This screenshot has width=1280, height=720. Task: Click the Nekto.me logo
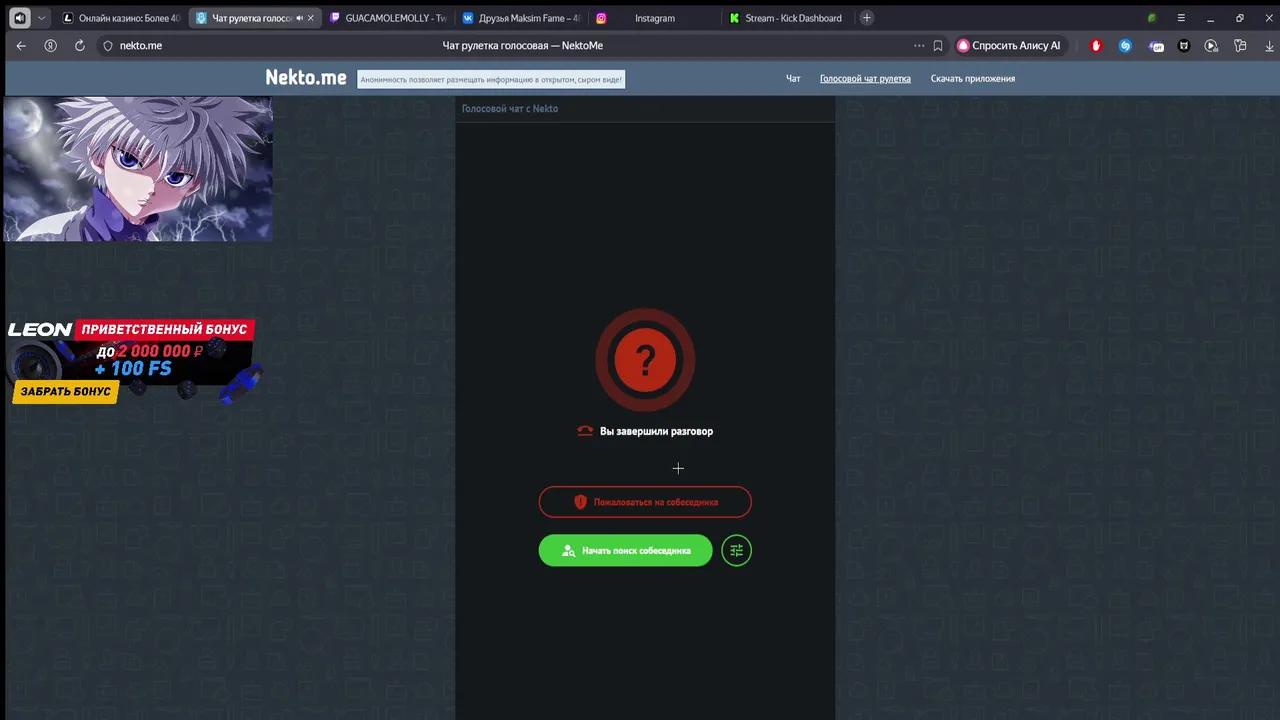pyautogui.click(x=306, y=78)
